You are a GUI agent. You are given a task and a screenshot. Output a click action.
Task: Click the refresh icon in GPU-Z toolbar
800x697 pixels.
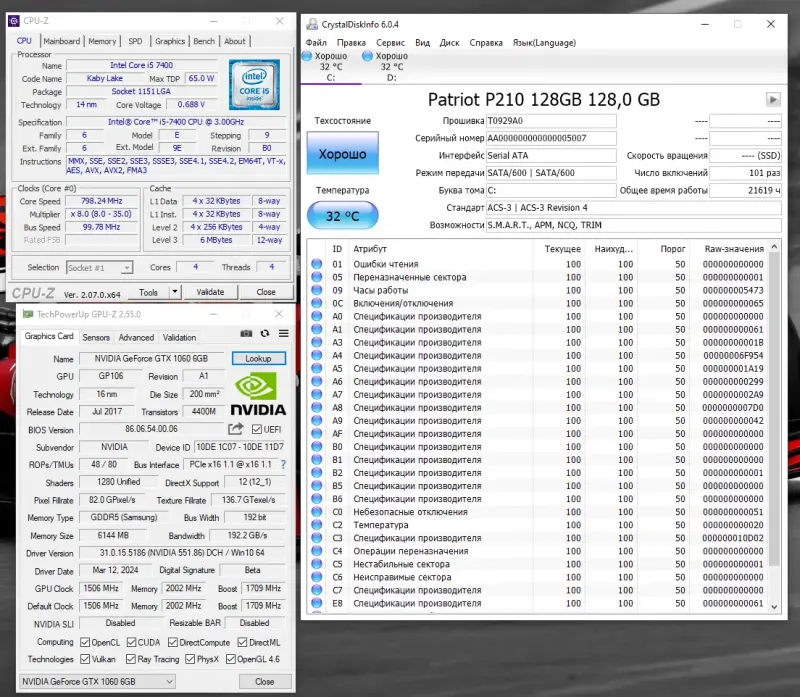coord(265,334)
